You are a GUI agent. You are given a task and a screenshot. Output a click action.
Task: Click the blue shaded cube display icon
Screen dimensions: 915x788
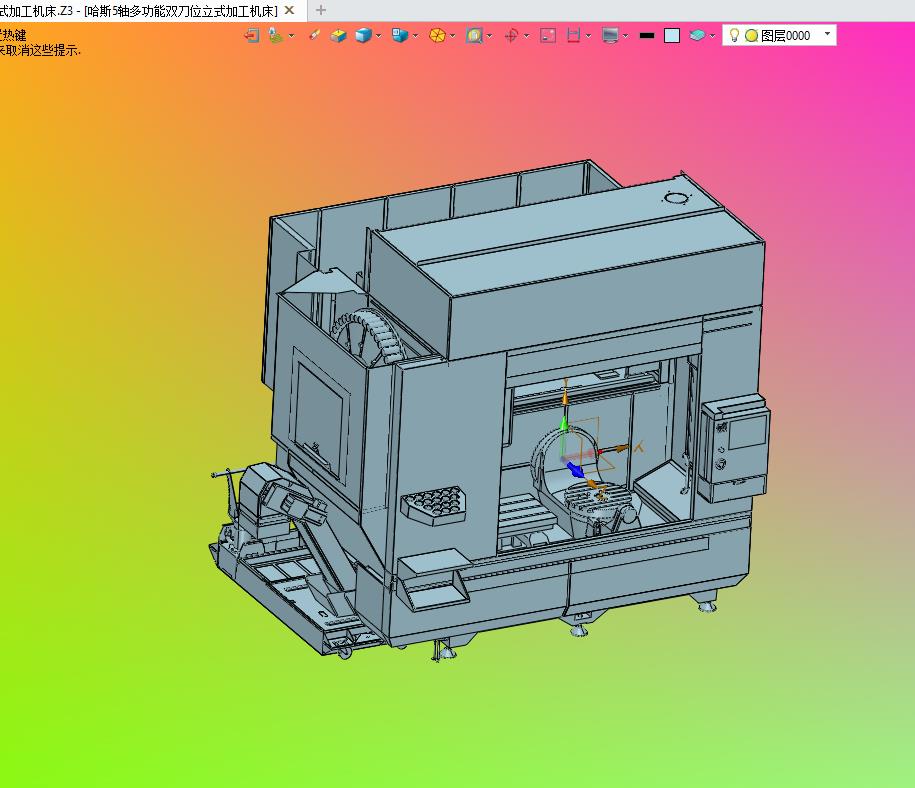pos(364,36)
